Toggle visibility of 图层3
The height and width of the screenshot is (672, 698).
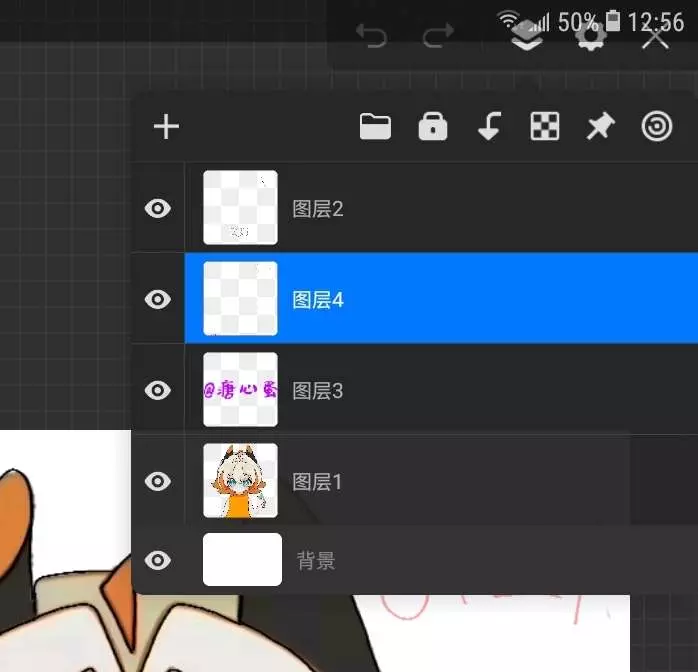pyautogui.click(x=158, y=390)
